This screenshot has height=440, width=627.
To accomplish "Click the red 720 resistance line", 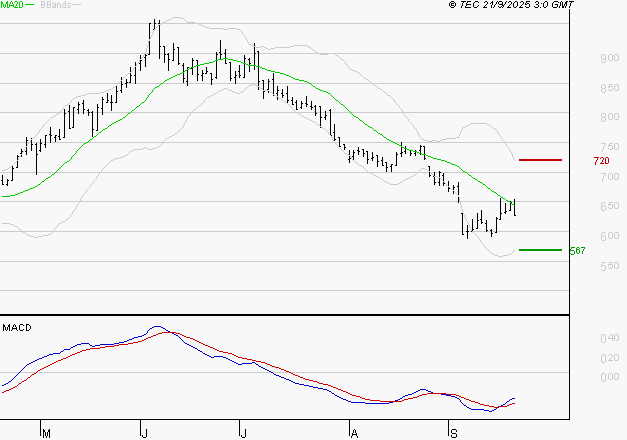I will (540, 160).
